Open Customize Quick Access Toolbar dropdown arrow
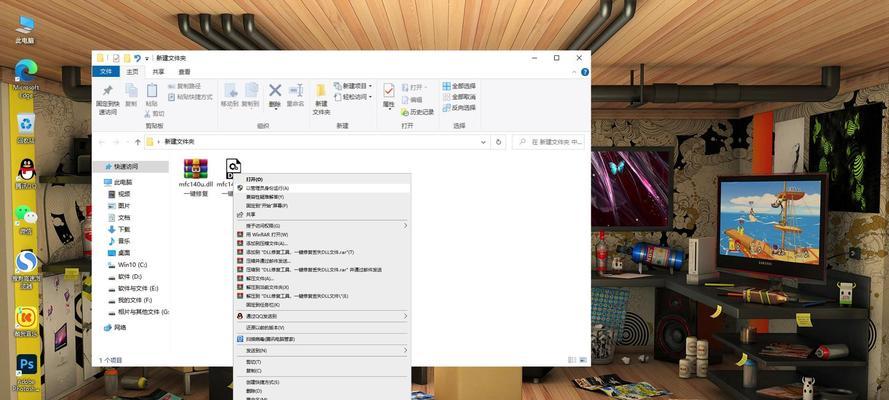This screenshot has width=889, height=400. pyautogui.click(x=147, y=58)
